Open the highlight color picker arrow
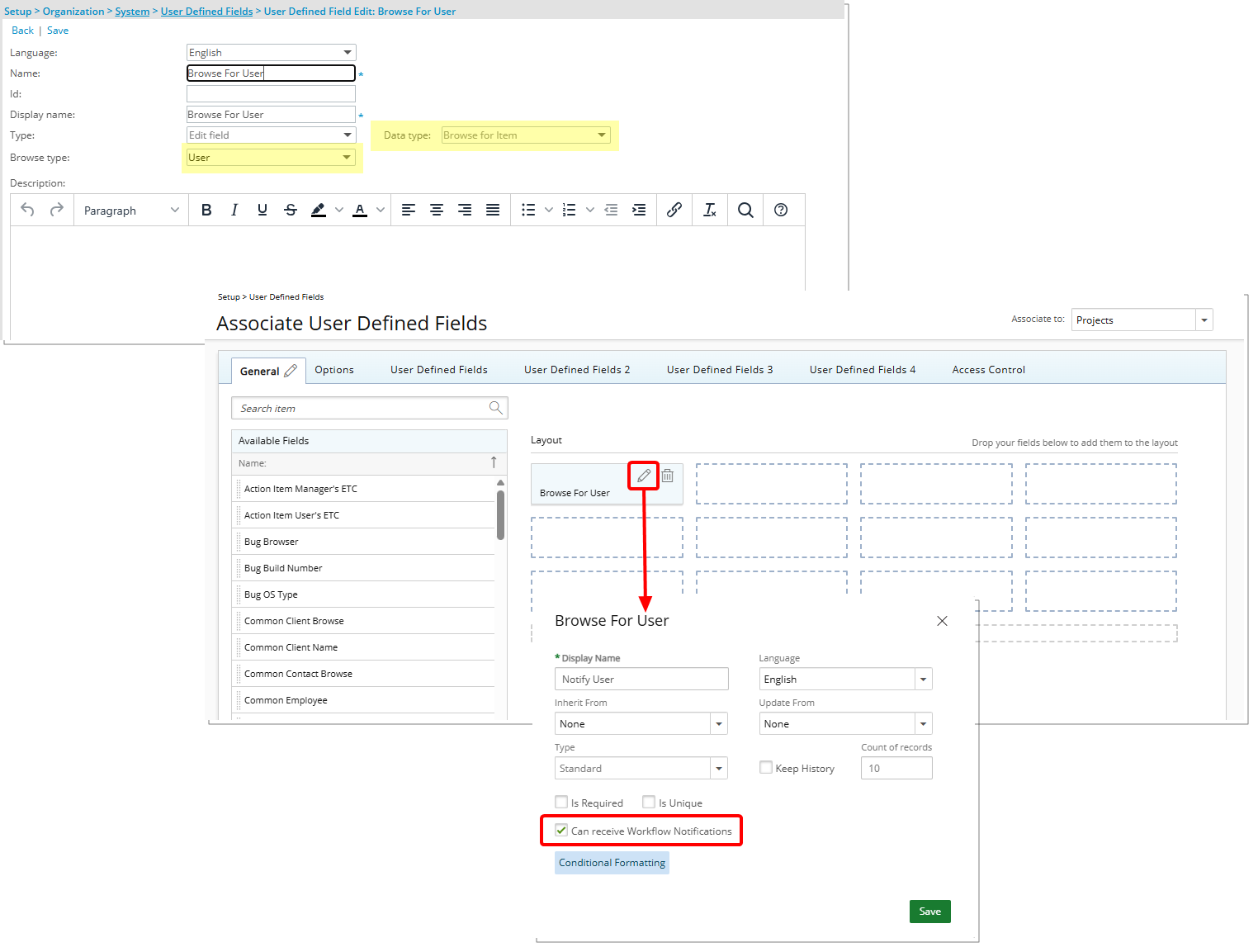Viewport: 1258px width, 952px height. [338, 210]
